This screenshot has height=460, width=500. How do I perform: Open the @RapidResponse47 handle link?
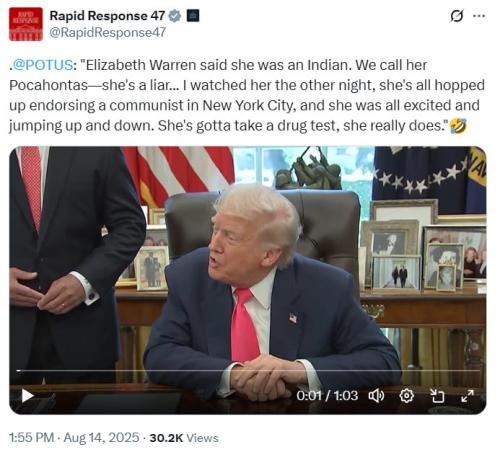tap(108, 32)
